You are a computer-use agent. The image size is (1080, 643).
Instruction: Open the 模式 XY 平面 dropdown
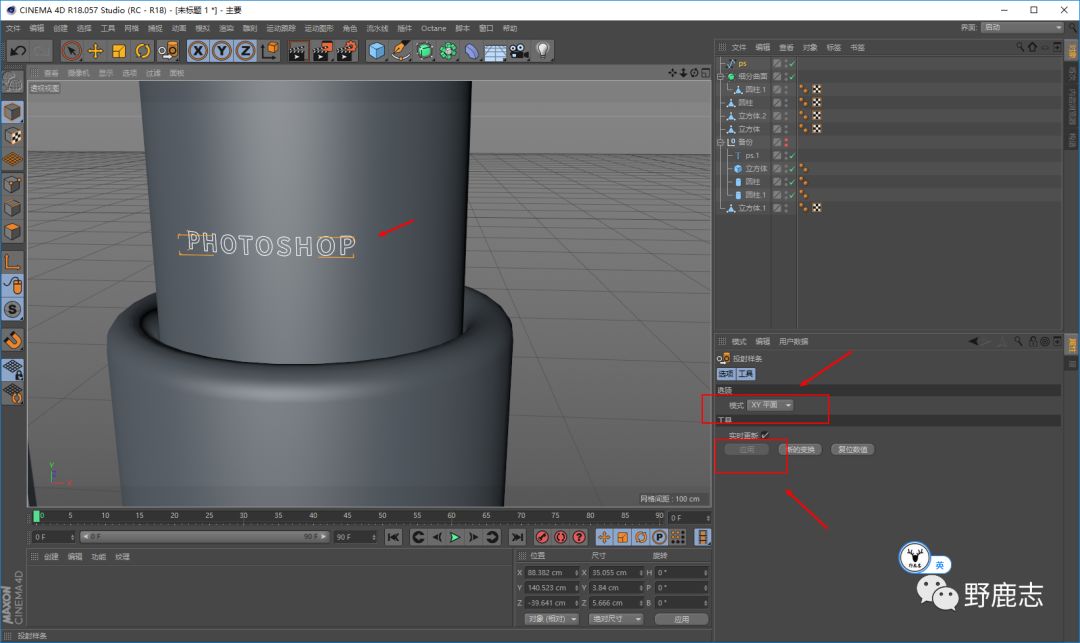[x=771, y=405]
